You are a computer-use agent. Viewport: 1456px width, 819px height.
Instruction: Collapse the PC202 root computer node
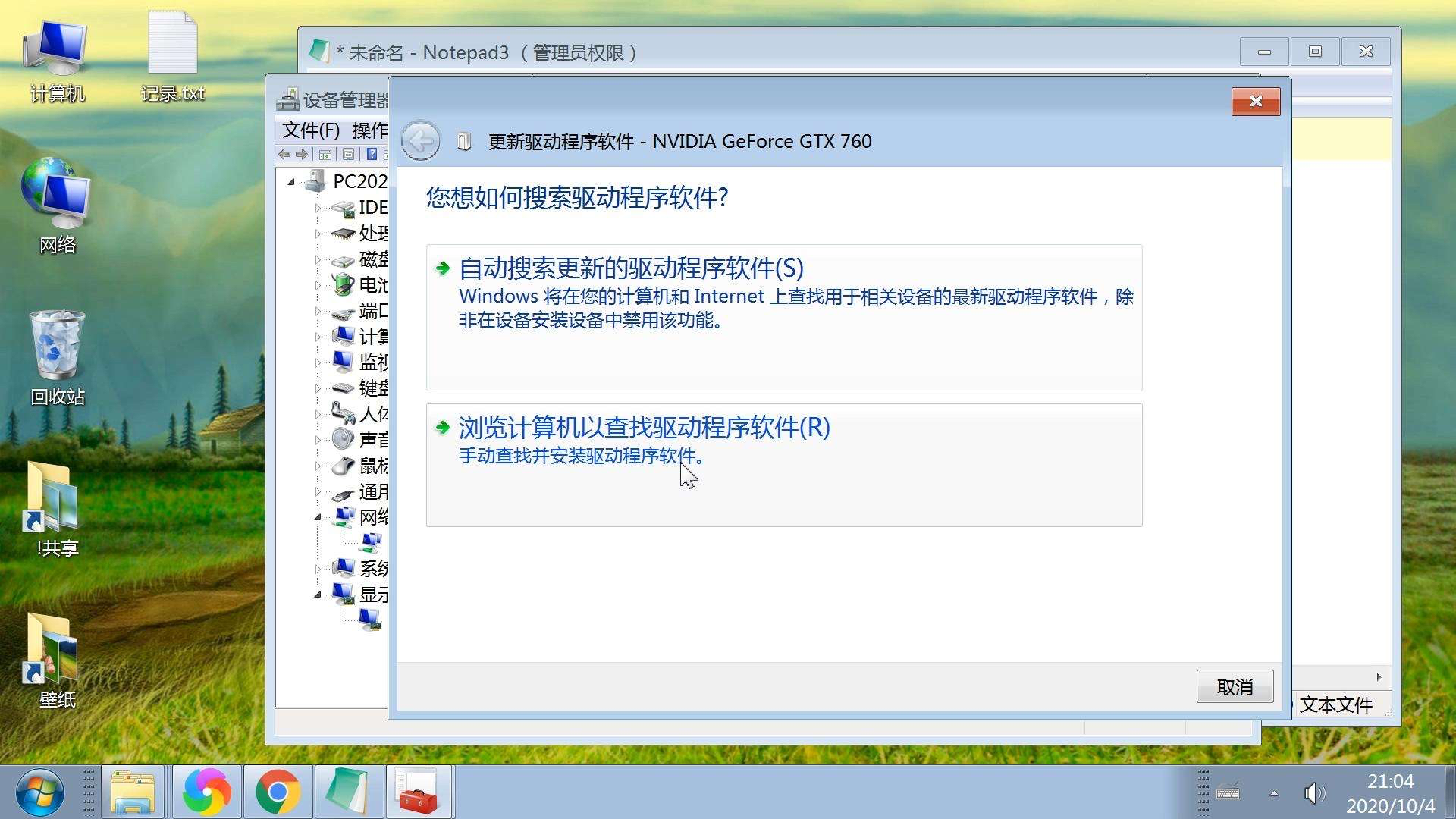point(291,182)
